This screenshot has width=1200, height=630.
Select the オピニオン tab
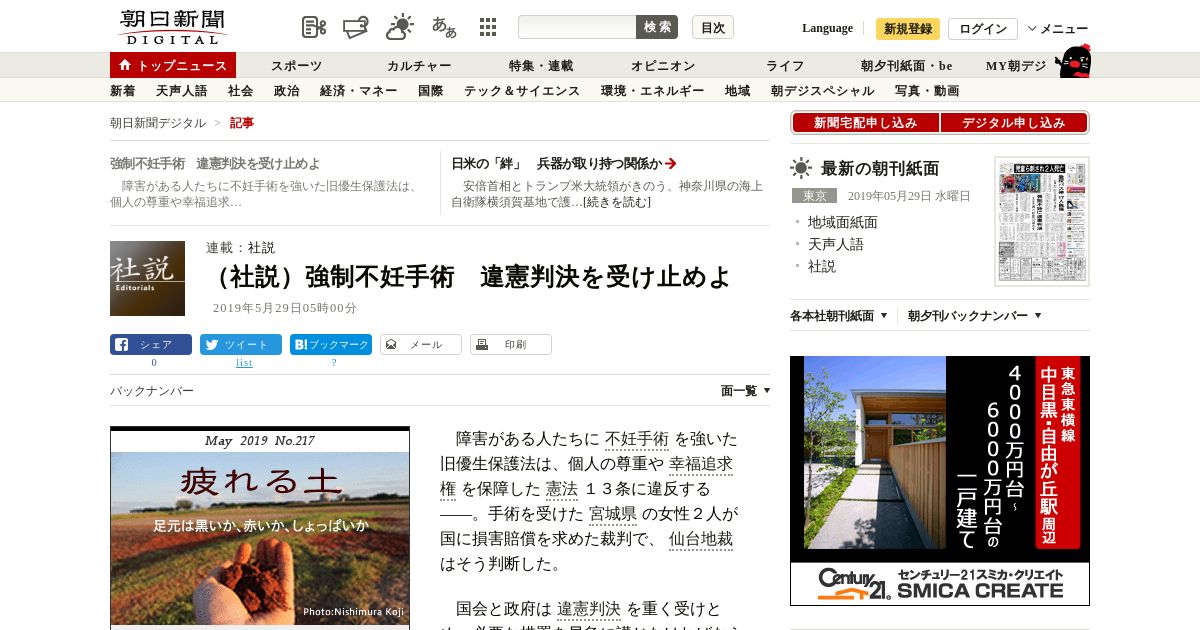point(663,66)
